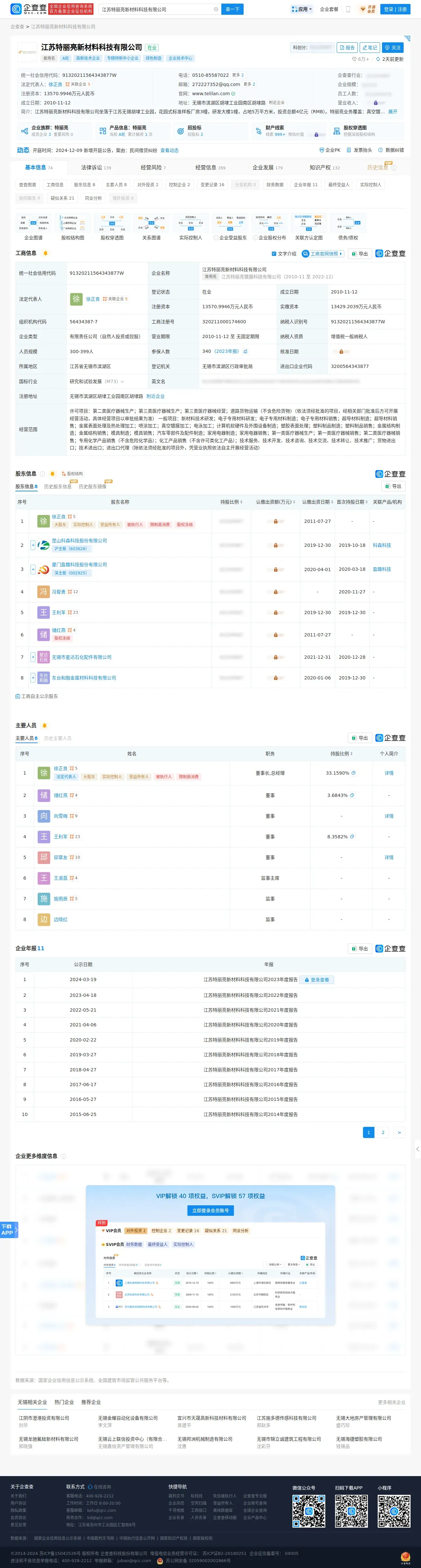The height and width of the screenshot is (1568, 421).
Task: Click 昆山科森科技 shareholder logo
Action: (43, 545)
